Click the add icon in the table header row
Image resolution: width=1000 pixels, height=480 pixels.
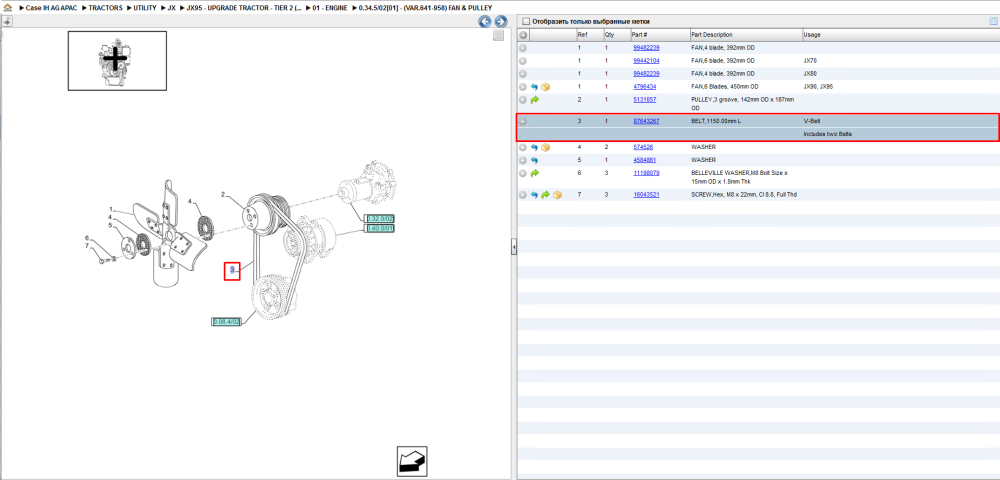523,34
